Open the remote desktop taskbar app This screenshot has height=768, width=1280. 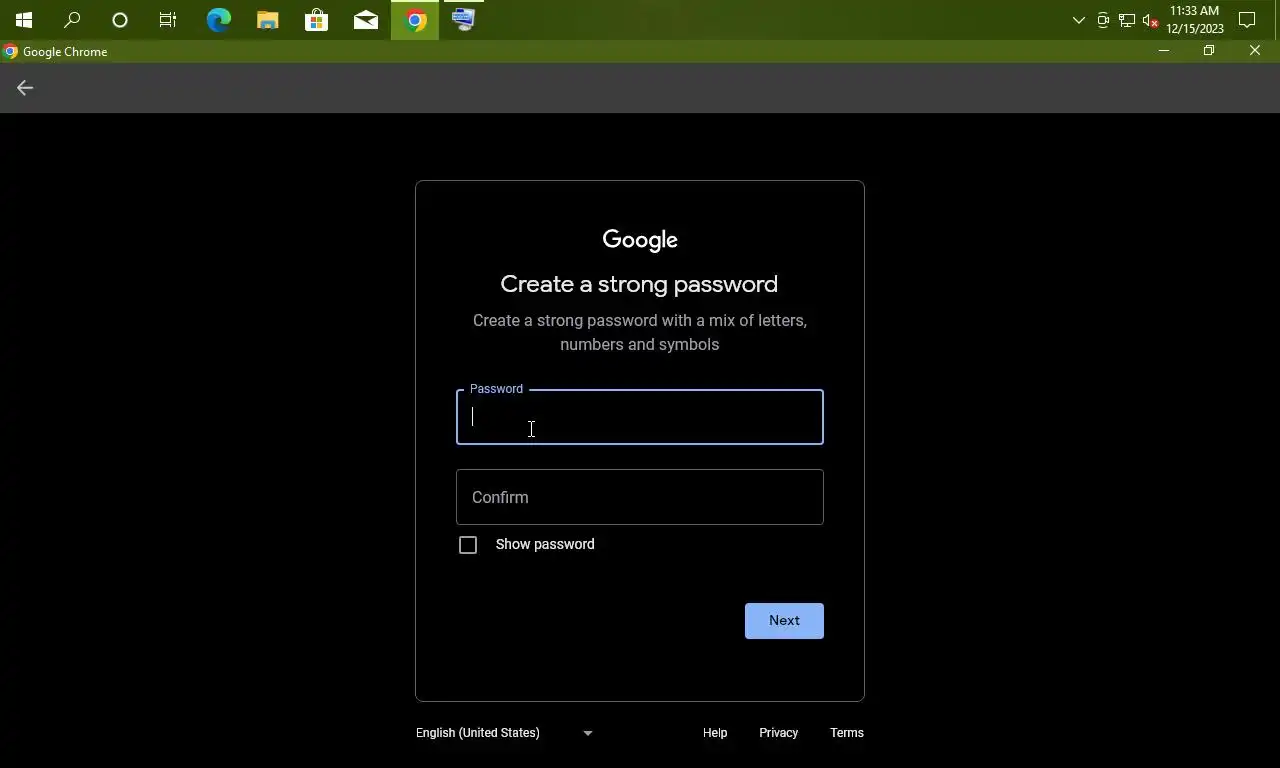pos(464,20)
